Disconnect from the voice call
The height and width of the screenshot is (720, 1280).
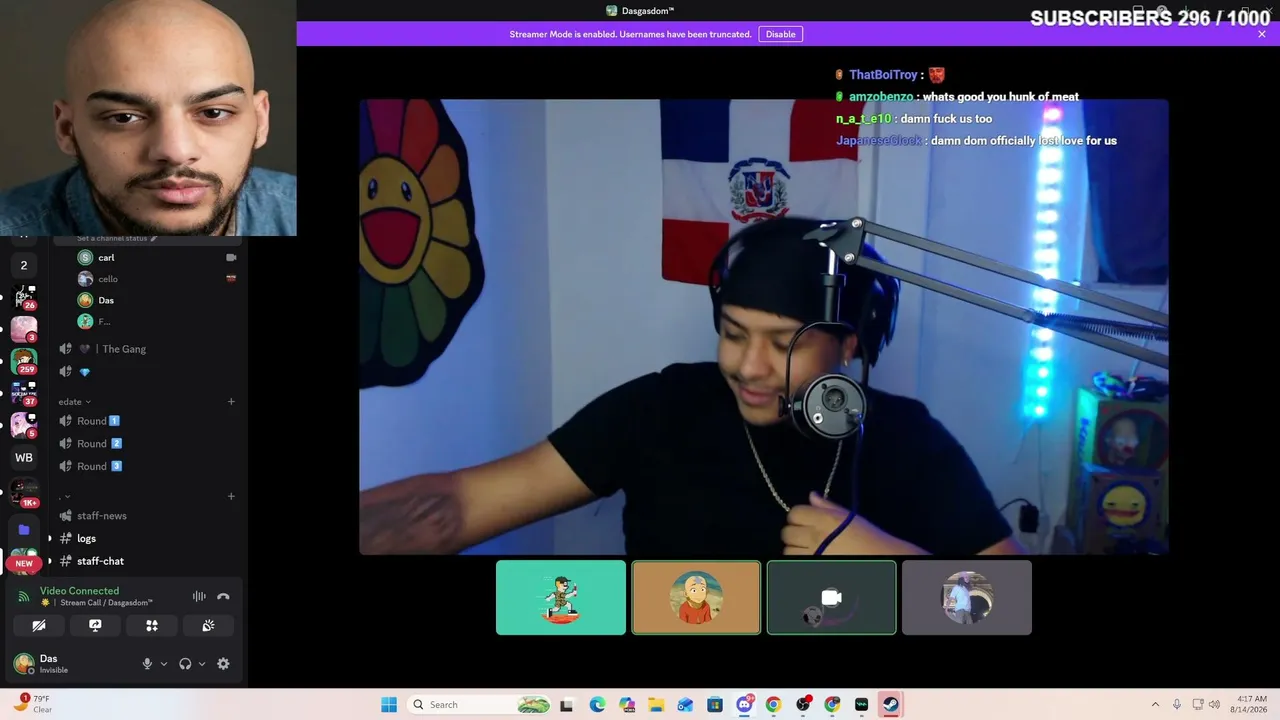(x=223, y=596)
